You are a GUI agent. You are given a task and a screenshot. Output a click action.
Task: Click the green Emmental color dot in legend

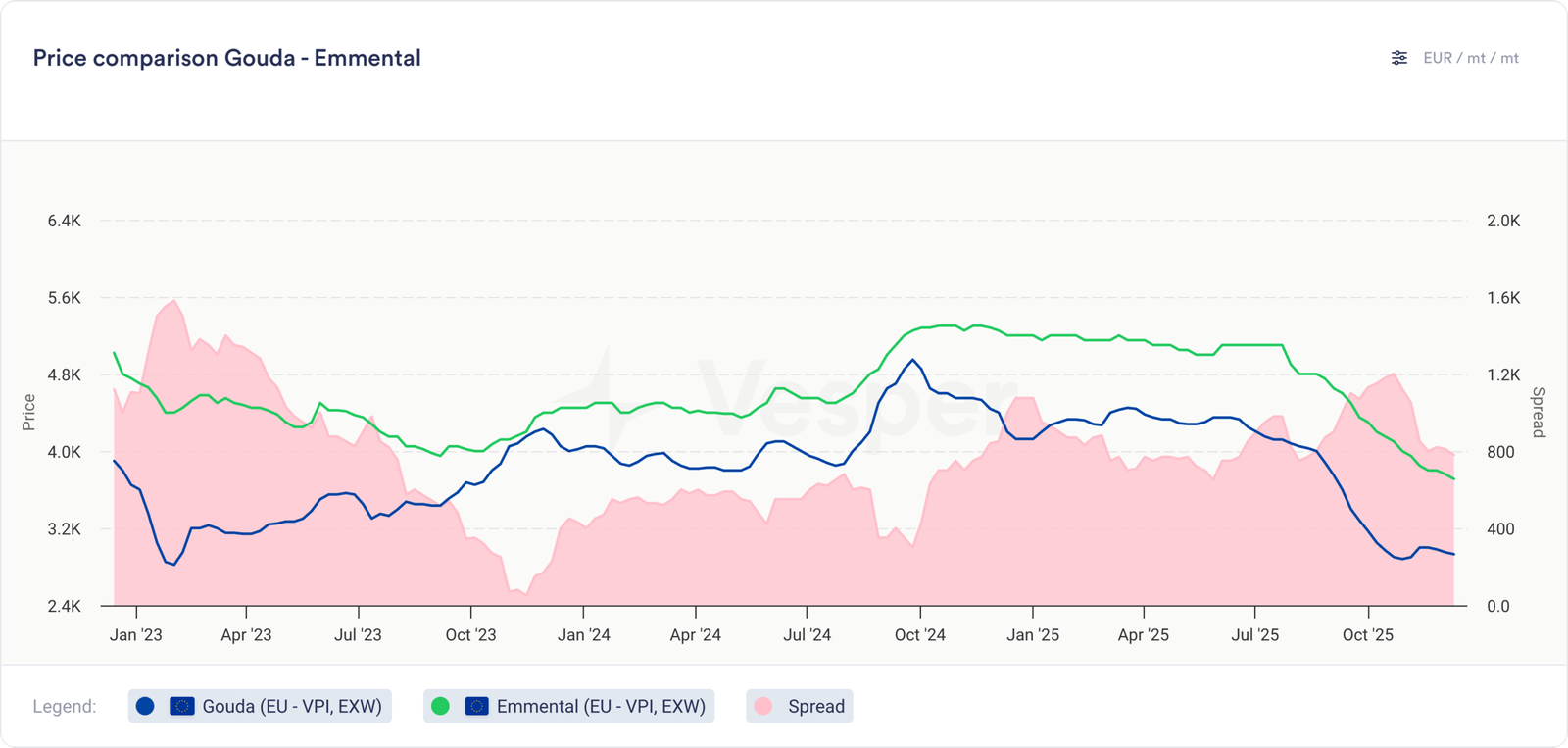pyautogui.click(x=441, y=706)
